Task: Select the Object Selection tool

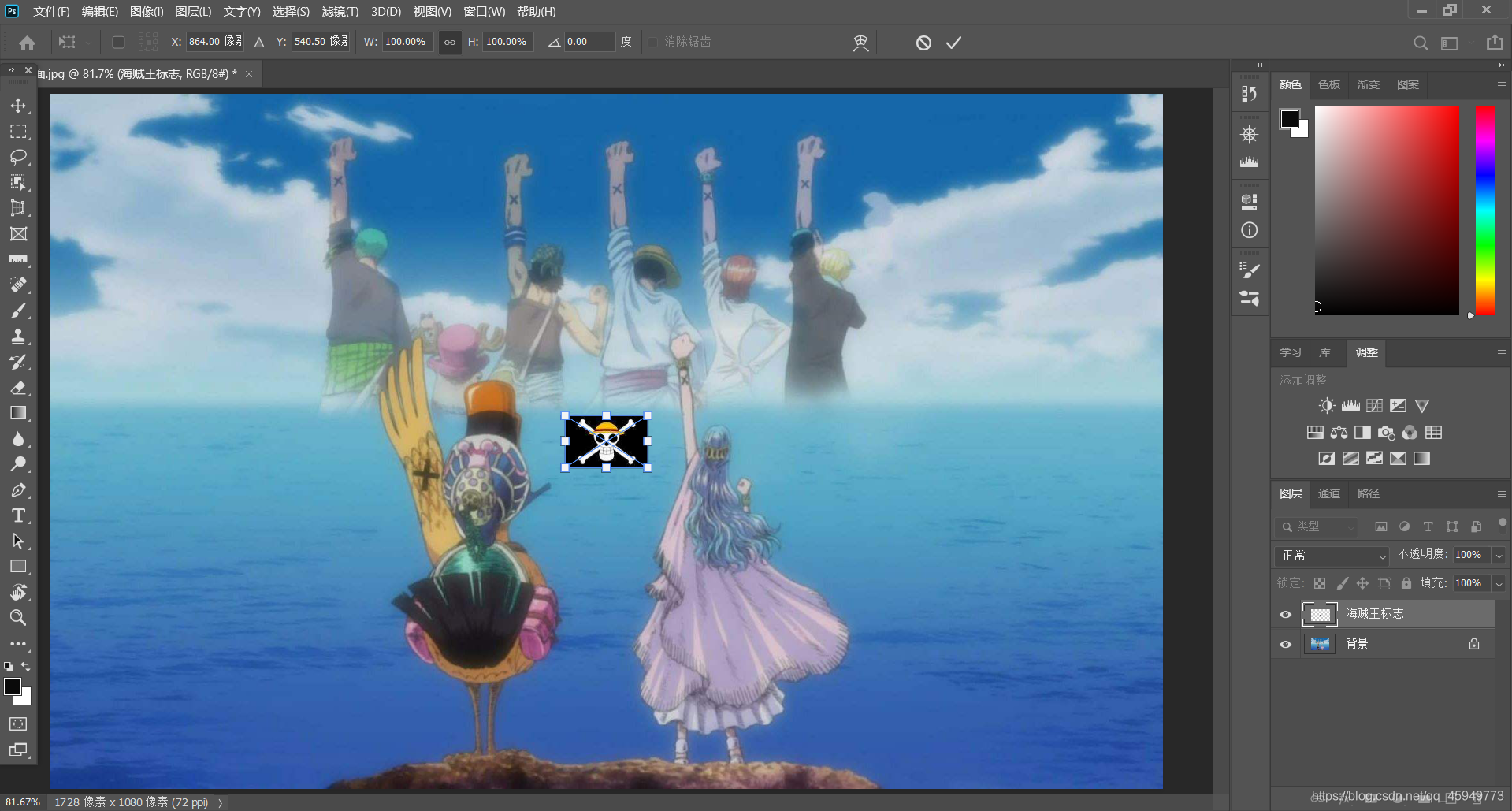Action: pyautogui.click(x=18, y=183)
